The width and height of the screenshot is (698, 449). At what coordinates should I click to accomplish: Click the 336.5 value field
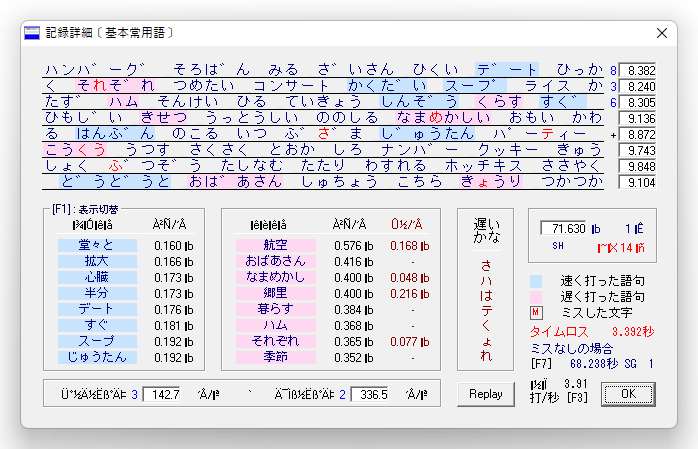click(369, 394)
